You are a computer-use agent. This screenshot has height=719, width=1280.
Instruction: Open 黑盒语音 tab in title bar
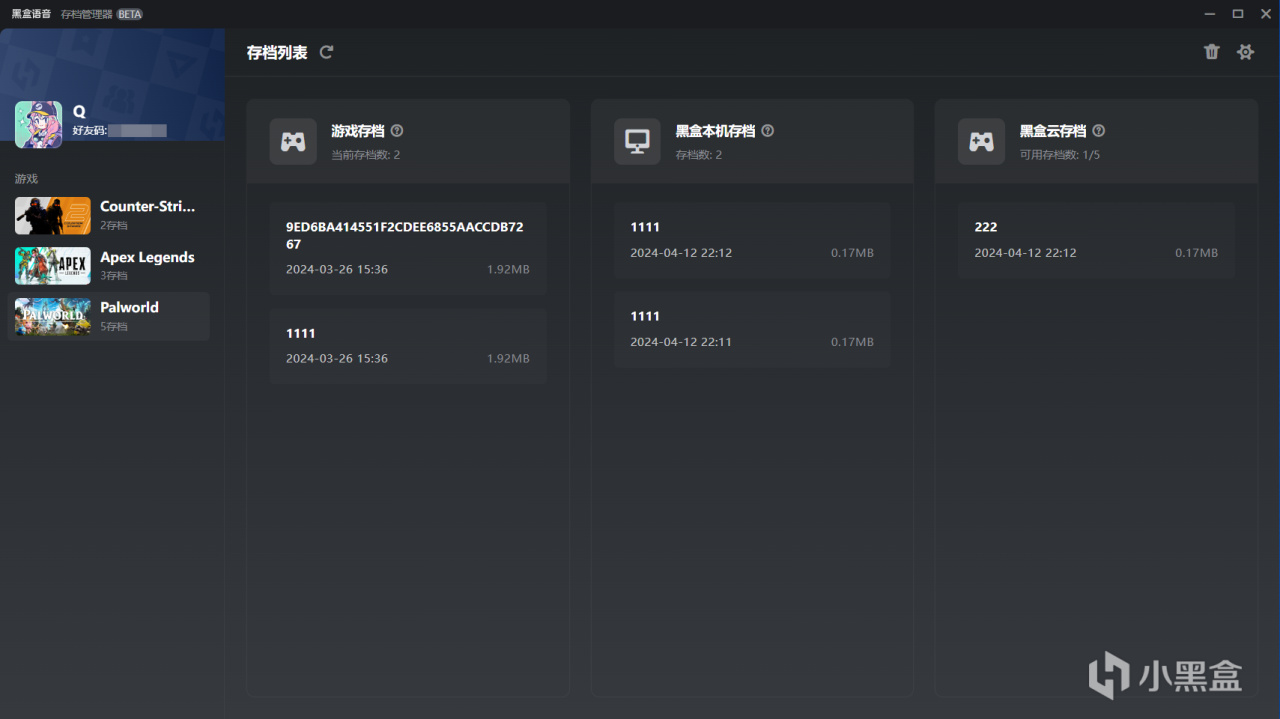[31, 14]
